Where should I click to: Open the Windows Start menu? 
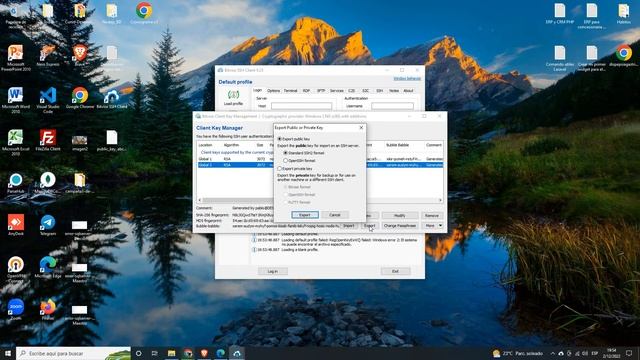pyautogui.click(x=8, y=353)
